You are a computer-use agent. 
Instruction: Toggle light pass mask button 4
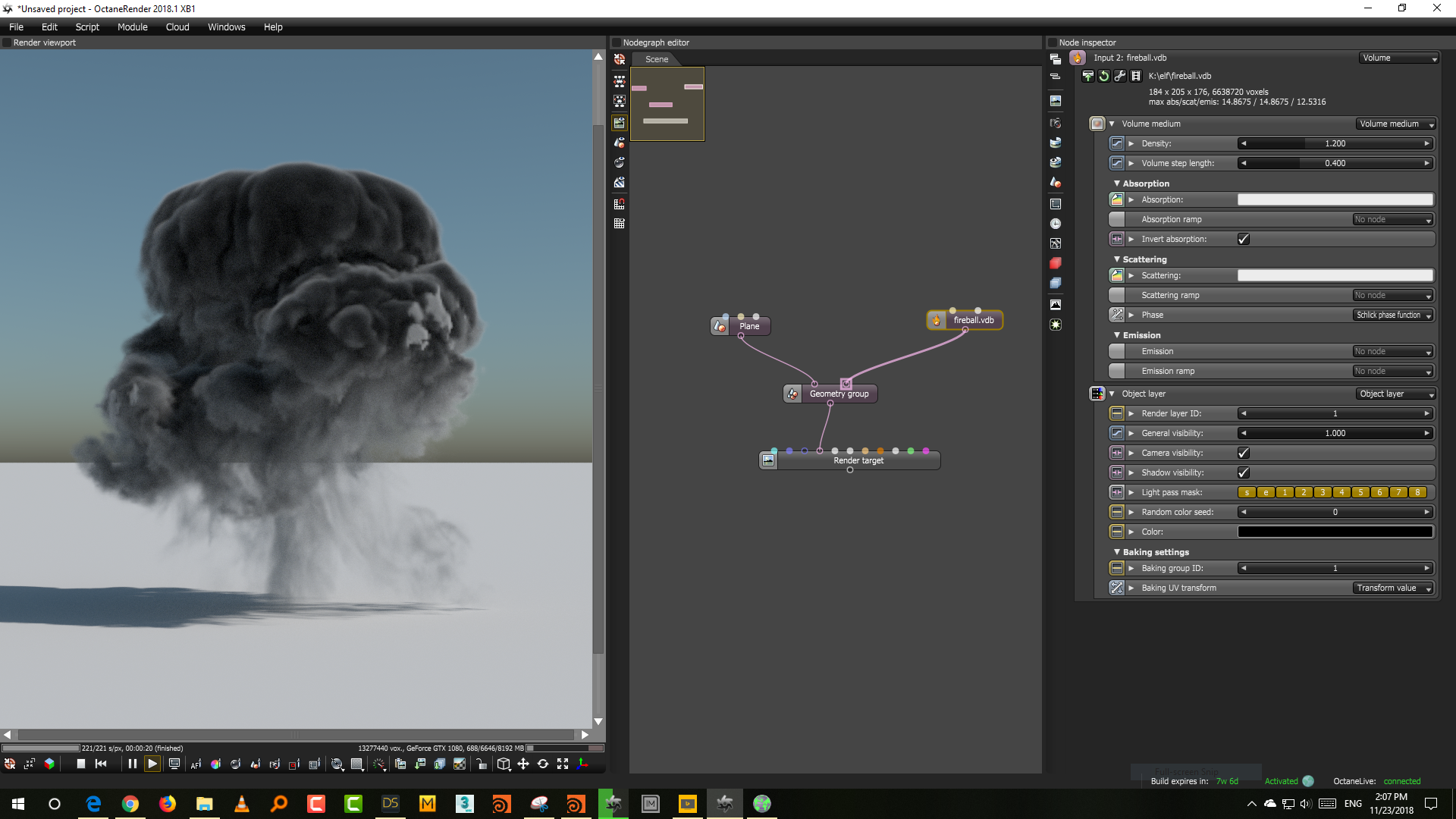(x=1341, y=492)
